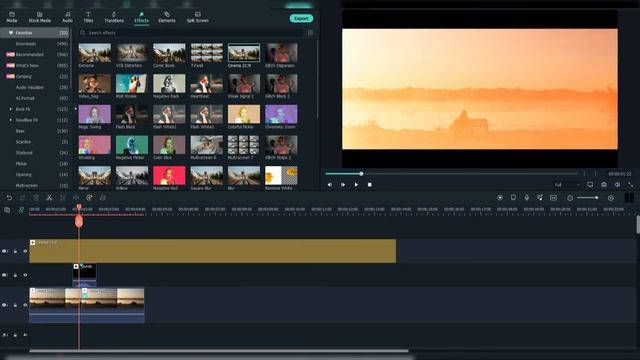The image size is (640, 360).
Task: Select the Favorites category
Action: 35,33
